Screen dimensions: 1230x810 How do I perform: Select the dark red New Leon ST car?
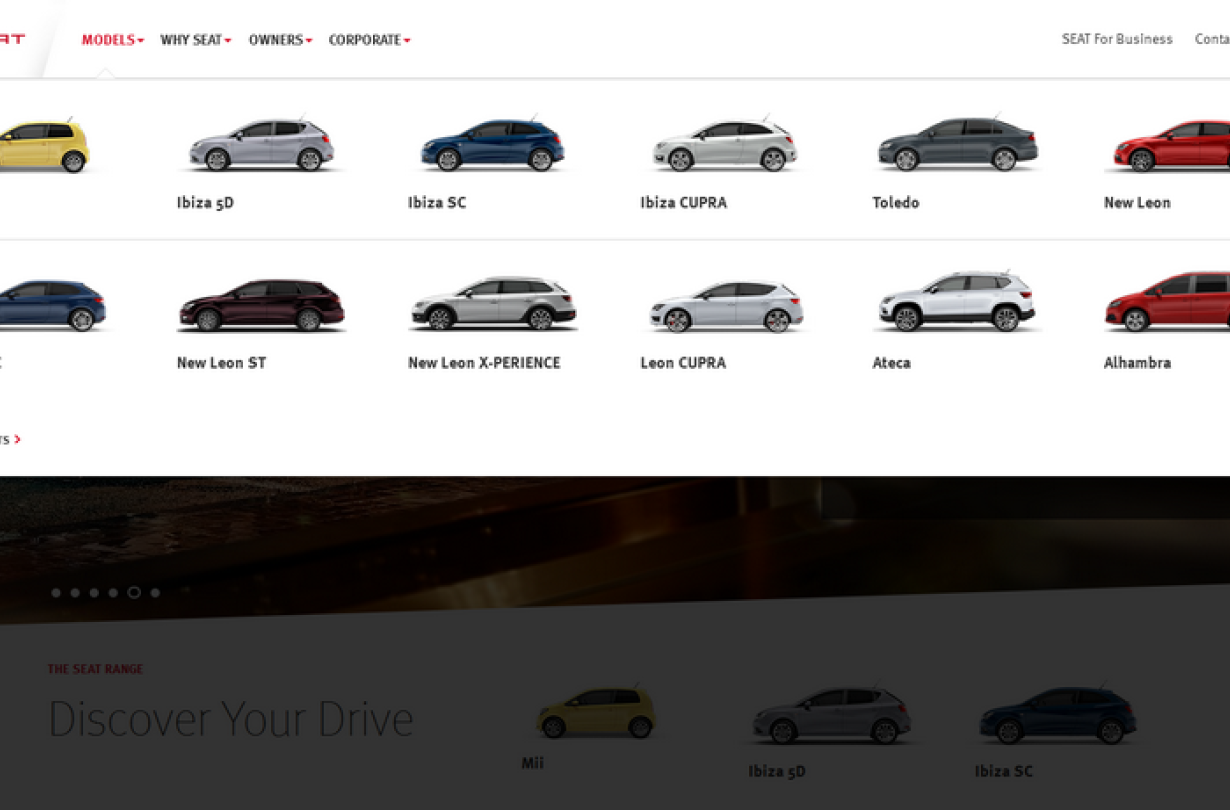click(x=261, y=306)
